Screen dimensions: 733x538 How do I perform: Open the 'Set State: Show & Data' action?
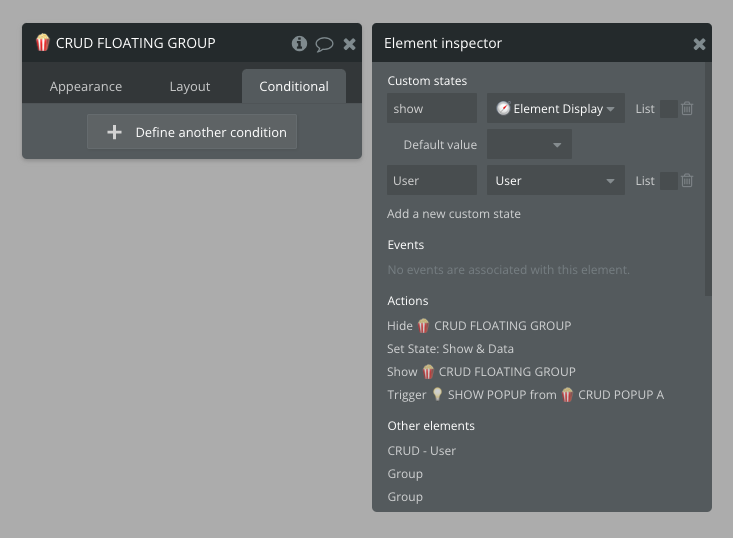click(450, 348)
